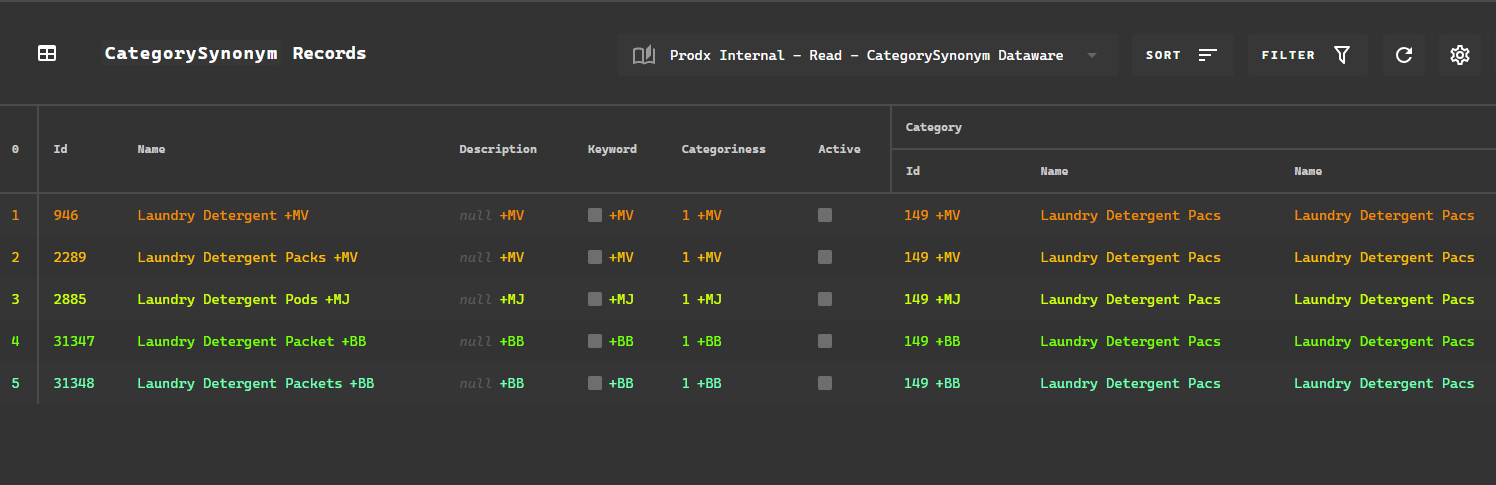Click name Laundry Detergent Packets +BB
This screenshot has height=485, width=1496.
[256, 383]
